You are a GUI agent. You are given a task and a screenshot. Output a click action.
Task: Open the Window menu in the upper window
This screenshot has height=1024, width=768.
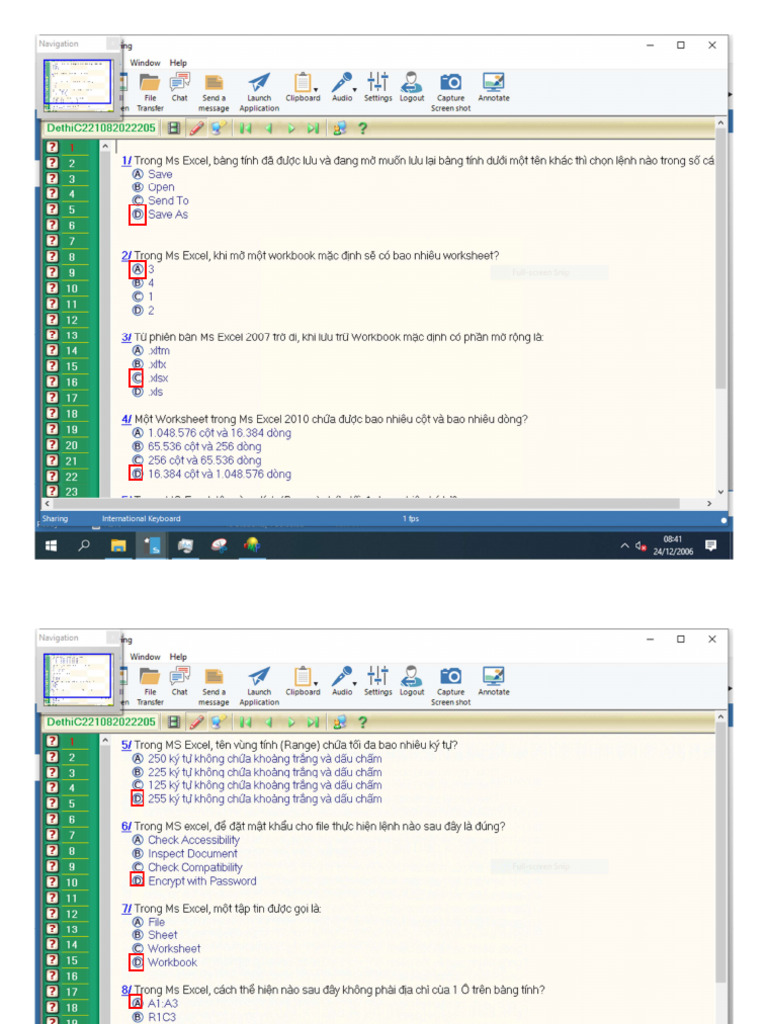click(x=145, y=63)
